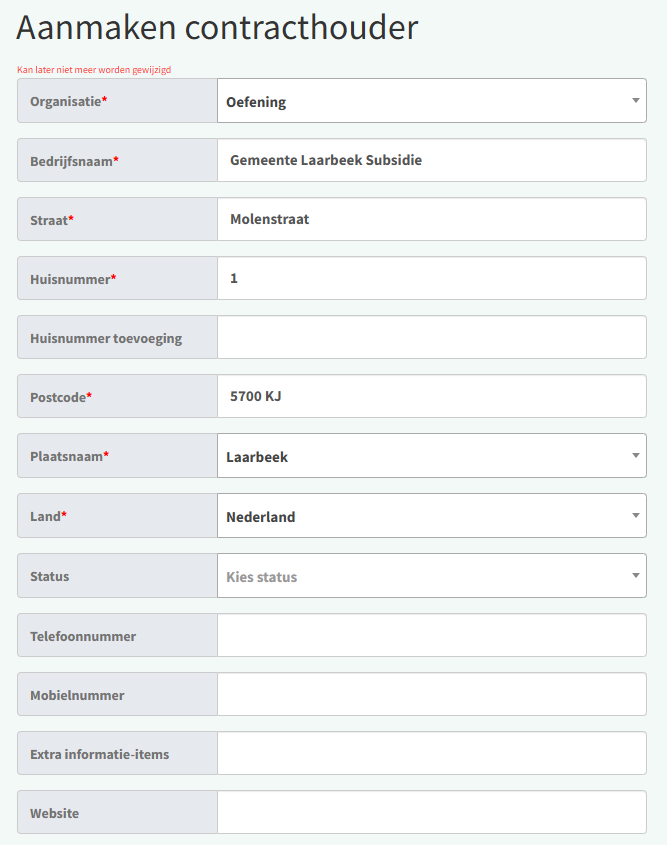The image size is (667, 845).
Task: Select the Huisnummer input field
Action: 431,278
